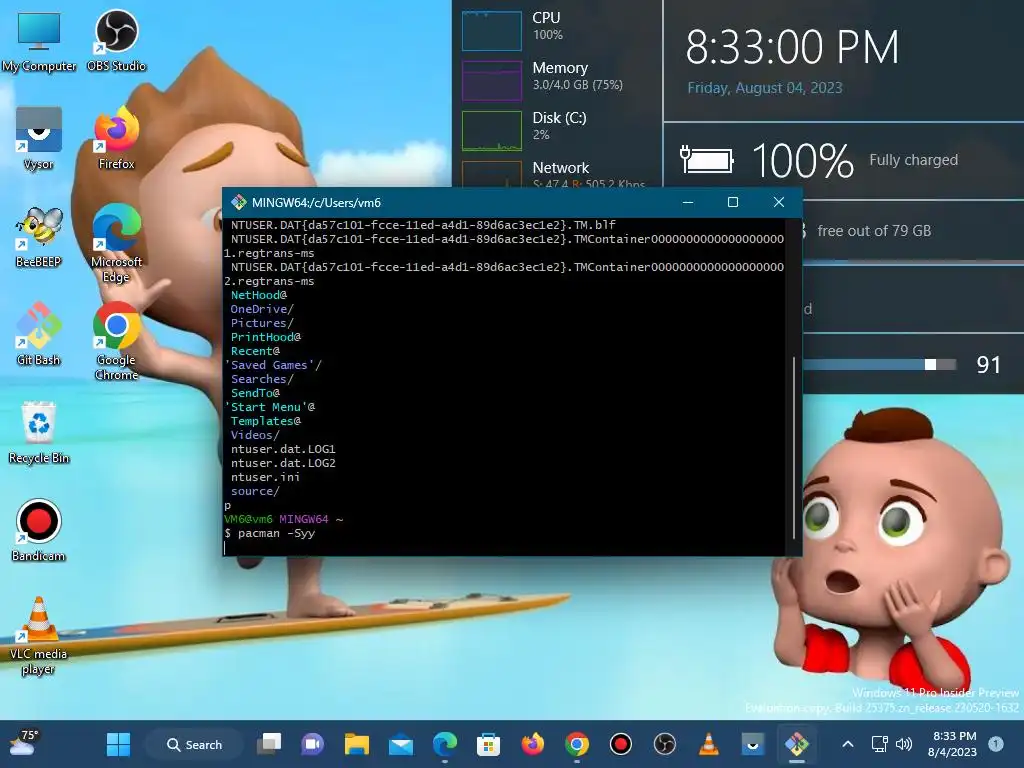Screen dimensions: 1024x768
Task: Click 'PrintHood@' in terminal listing
Action: pyautogui.click(x=266, y=337)
